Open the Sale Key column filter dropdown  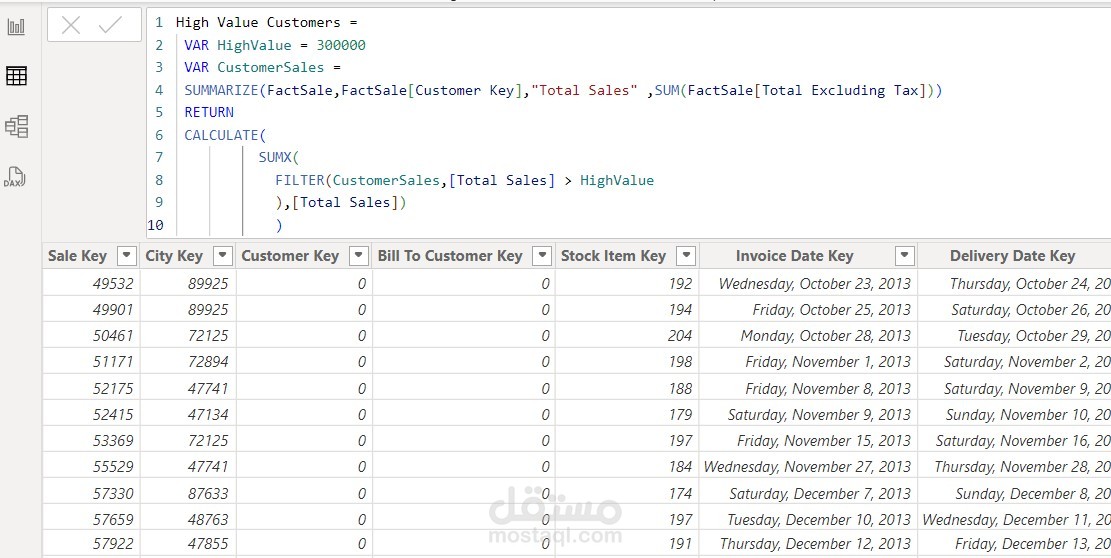point(126,256)
